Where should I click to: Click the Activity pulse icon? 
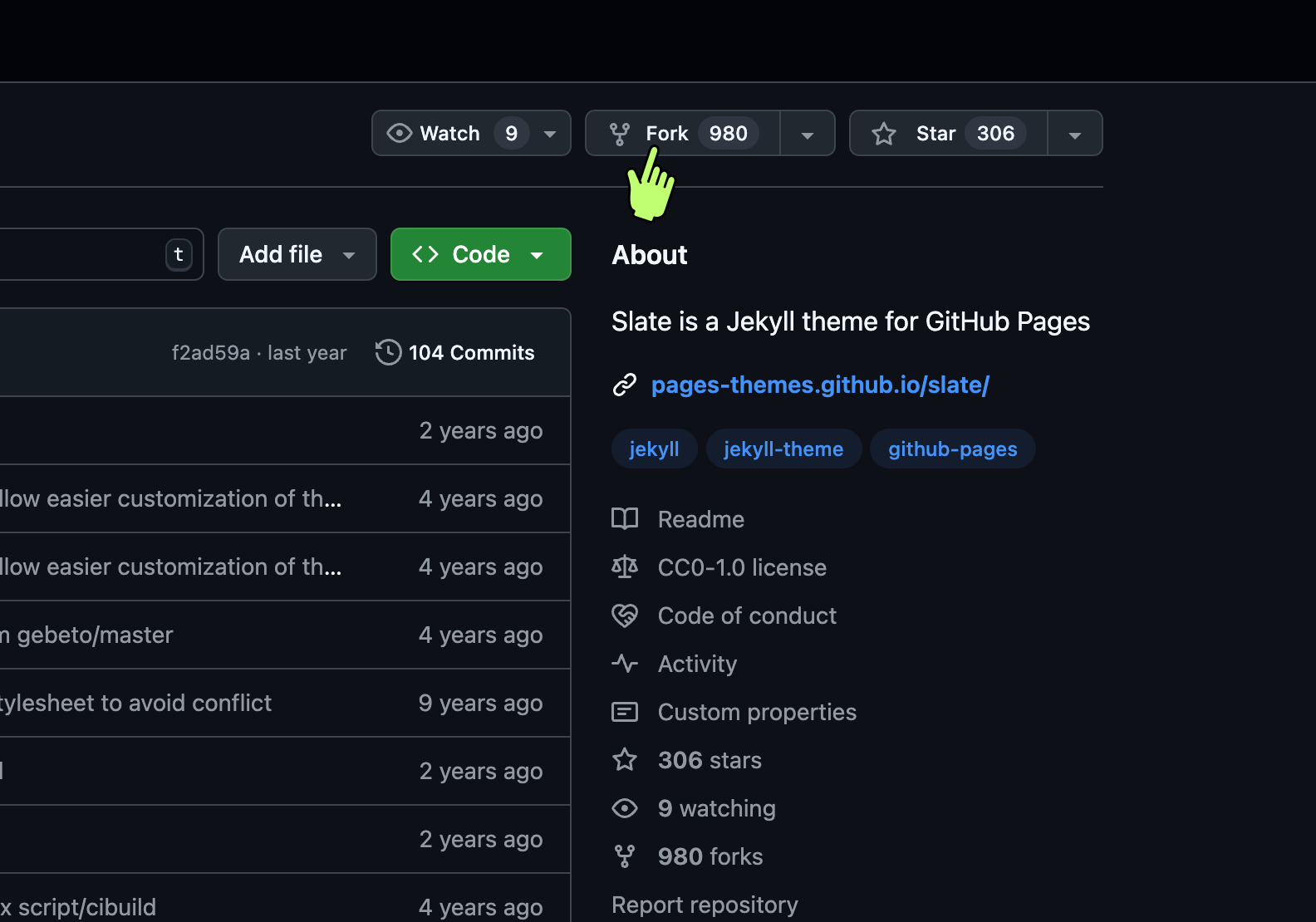coord(625,664)
